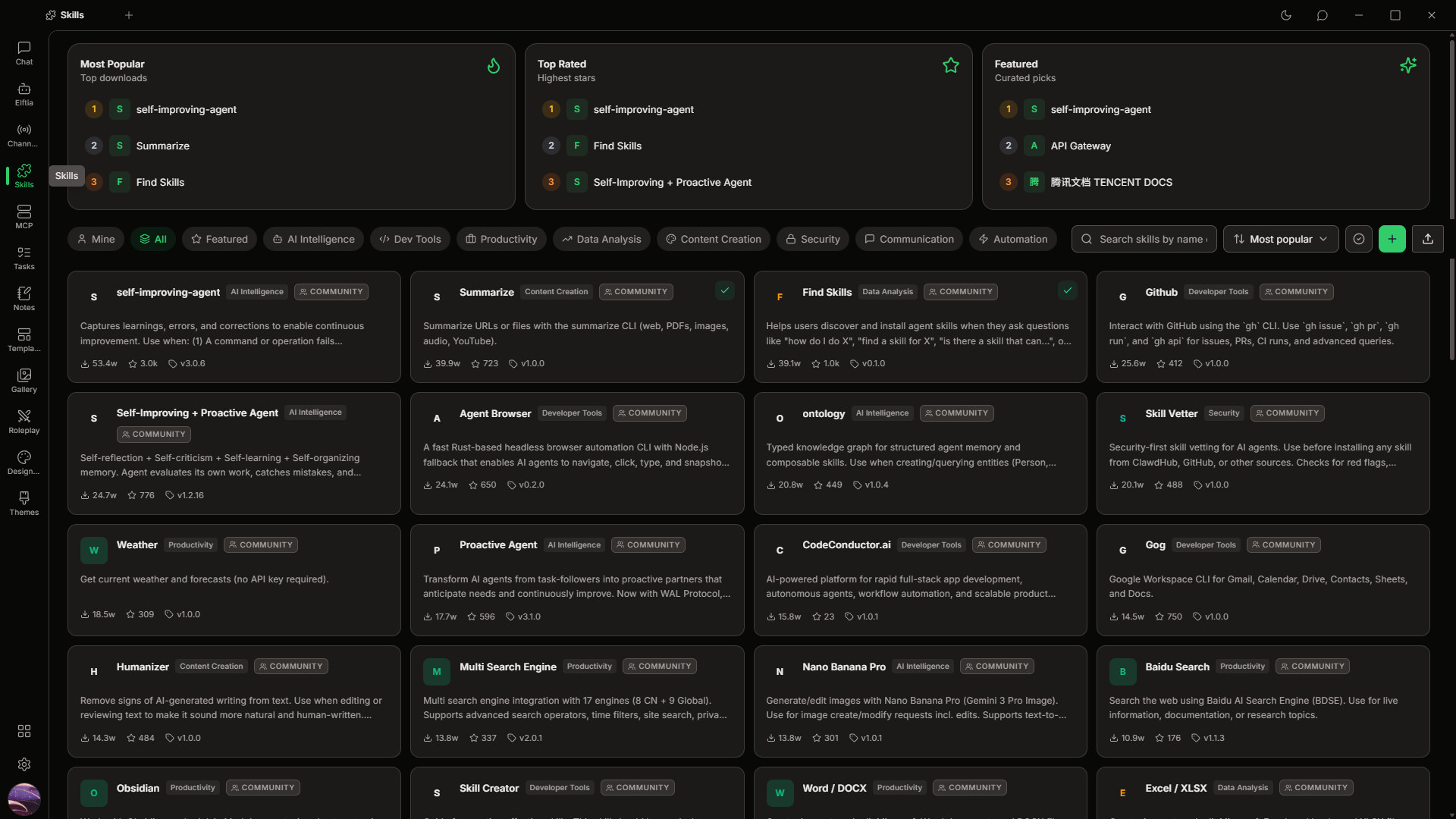Open the Gallery sidebar section
Screen dimensions: 1456x819
pyautogui.click(x=24, y=381)
